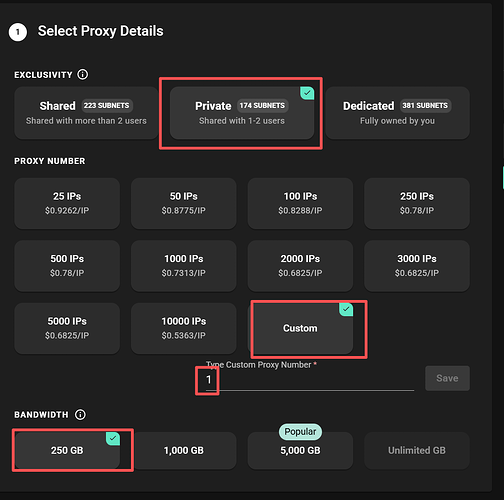Select 1000 IPs at $0.7313/IP

[x=184, y=266]
